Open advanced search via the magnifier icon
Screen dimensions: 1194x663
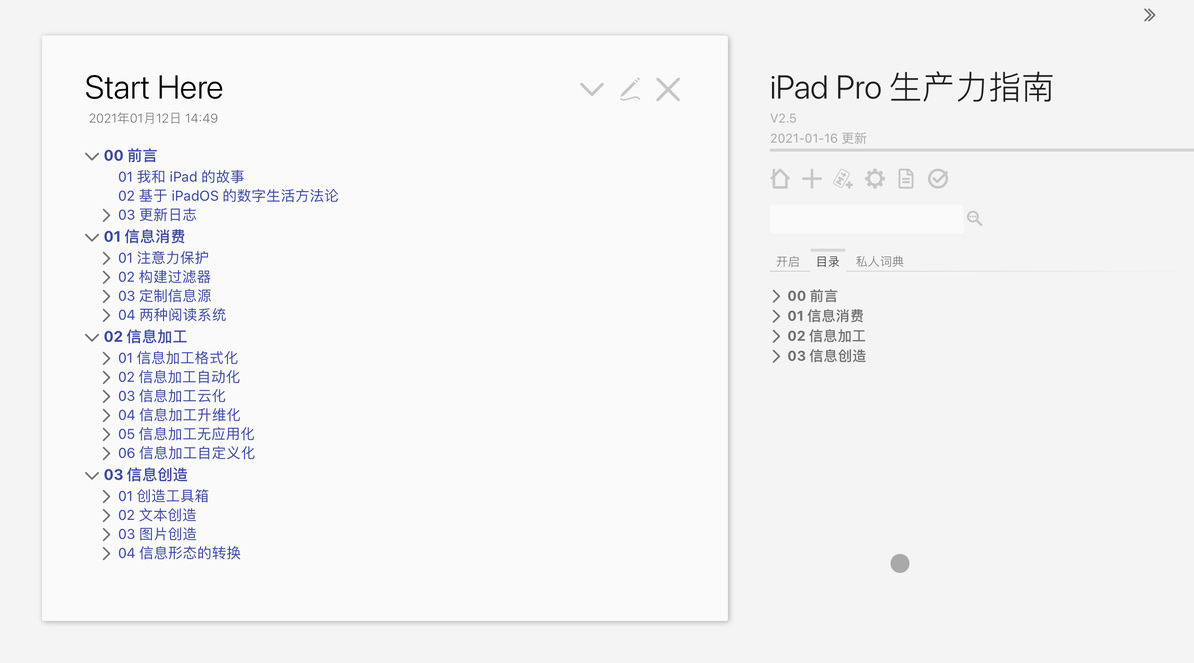click(975, 219)
